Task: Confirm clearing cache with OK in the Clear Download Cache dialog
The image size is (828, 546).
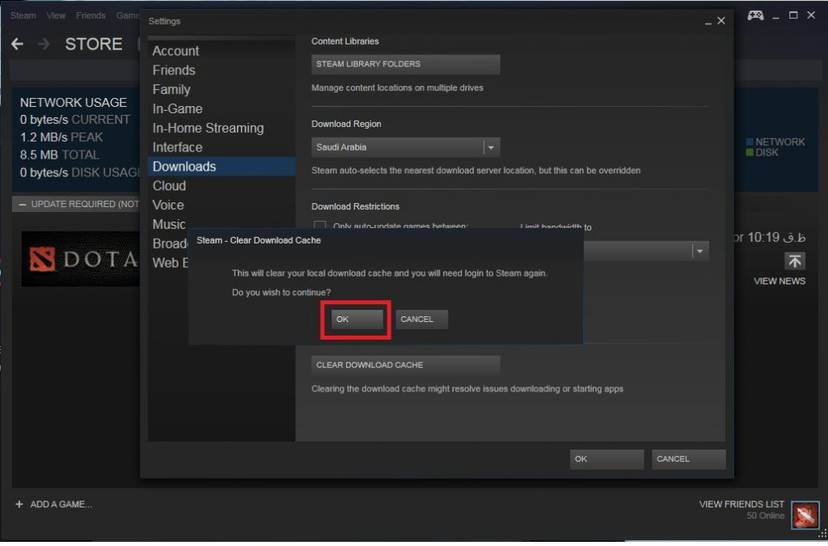Action: [357, 320]
